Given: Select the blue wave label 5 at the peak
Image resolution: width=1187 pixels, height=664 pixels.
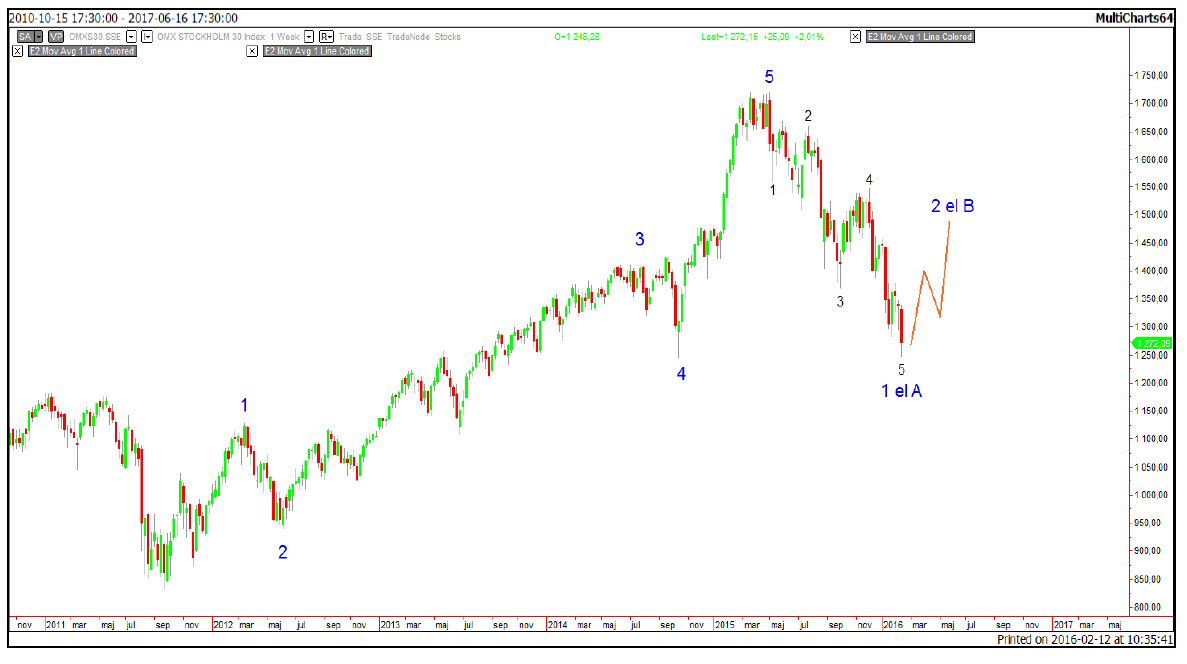Looking at the screenshot, I should pyautogui.click(x=769, y=76).
